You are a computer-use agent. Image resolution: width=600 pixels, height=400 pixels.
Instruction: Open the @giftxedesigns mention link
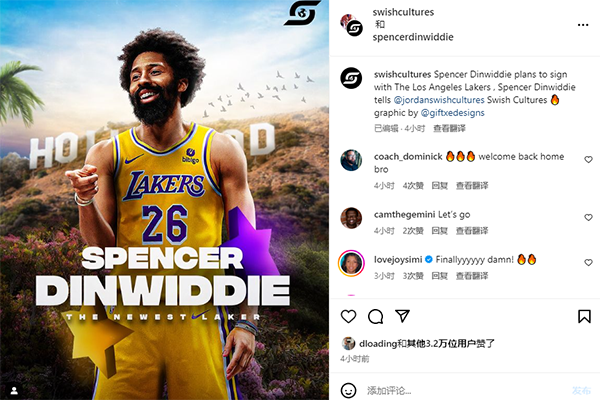[452, 113]
